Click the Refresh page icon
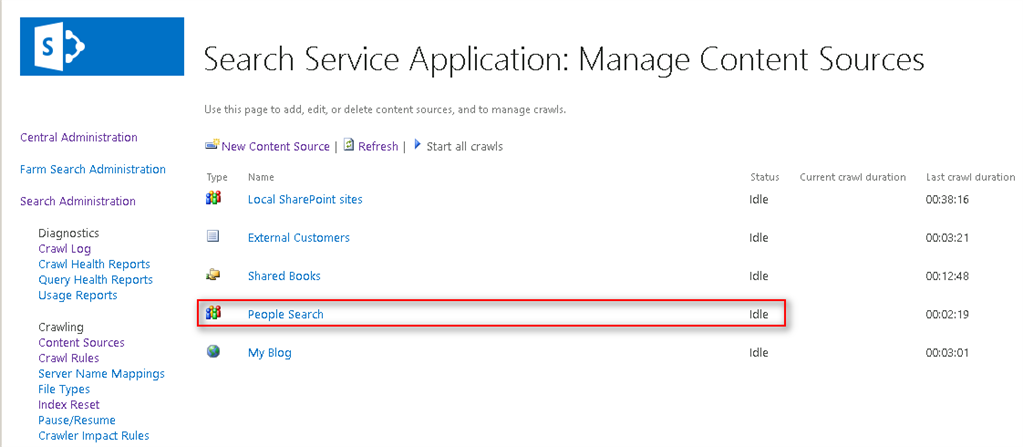Screen dimensions: 1023x447 pos(349,145)
